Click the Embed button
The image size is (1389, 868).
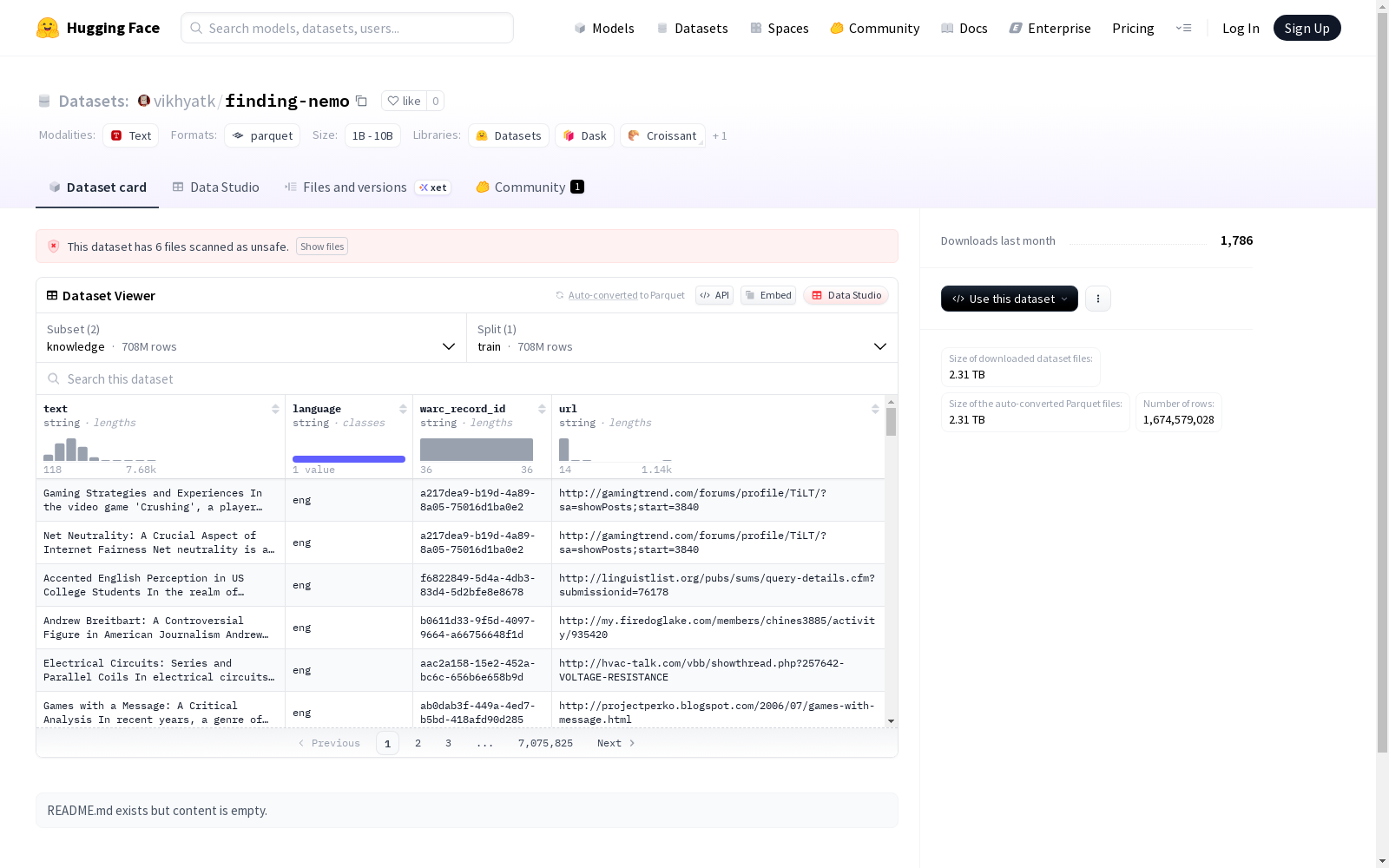[768, 295]
